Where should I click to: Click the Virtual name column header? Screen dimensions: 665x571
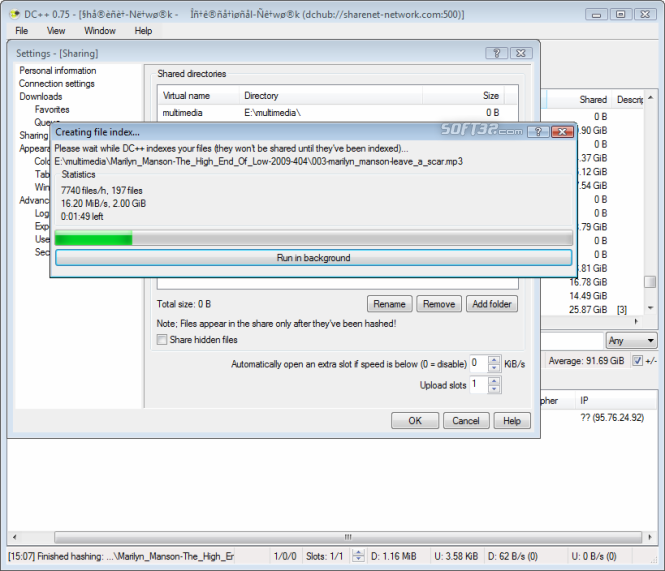(198, 95)
